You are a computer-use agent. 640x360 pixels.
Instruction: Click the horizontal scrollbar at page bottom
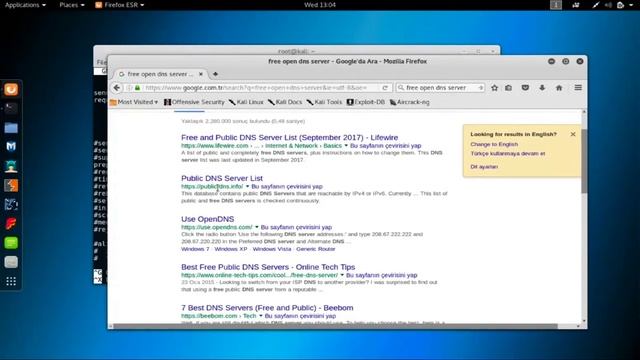click(335, 326)
